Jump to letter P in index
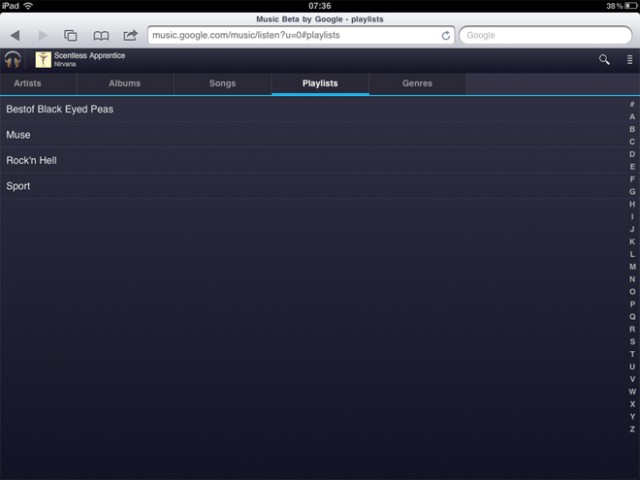Viewport: 640px width, 480px height. [632, 304]
